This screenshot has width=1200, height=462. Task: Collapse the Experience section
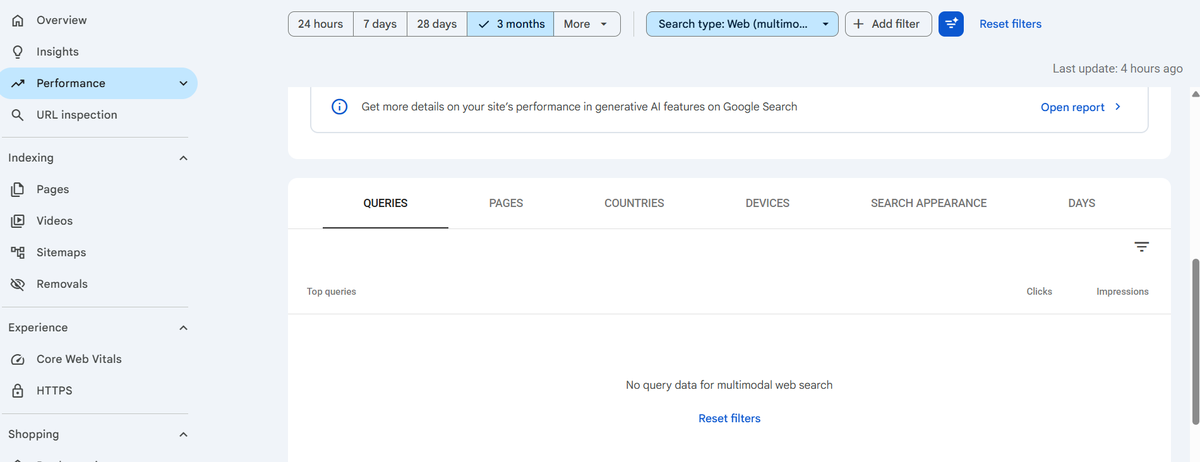click(183, 328)
